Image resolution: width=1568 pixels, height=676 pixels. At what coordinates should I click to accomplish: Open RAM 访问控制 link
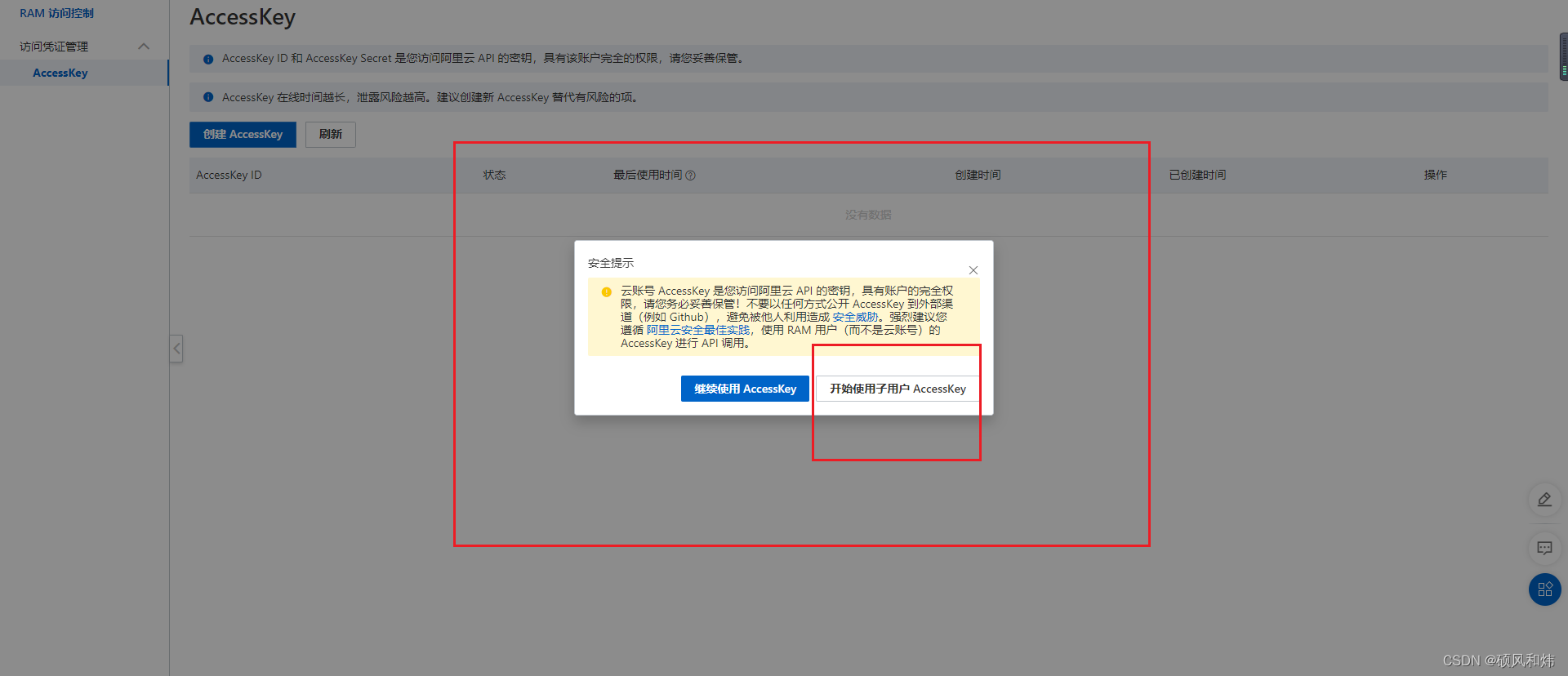point(56,13)
